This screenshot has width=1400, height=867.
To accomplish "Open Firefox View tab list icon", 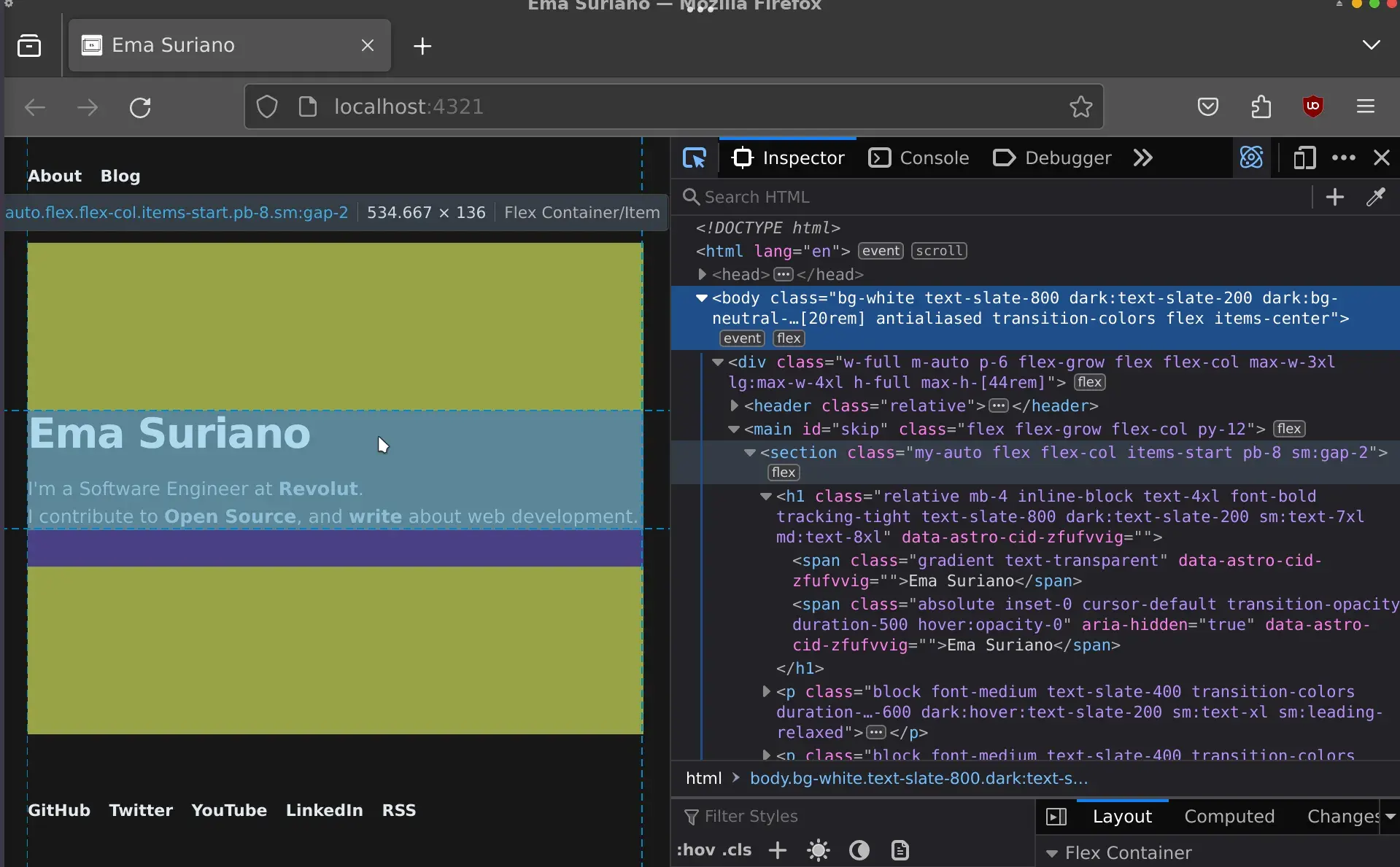I will pyautogui.click(x=29, y=46).
